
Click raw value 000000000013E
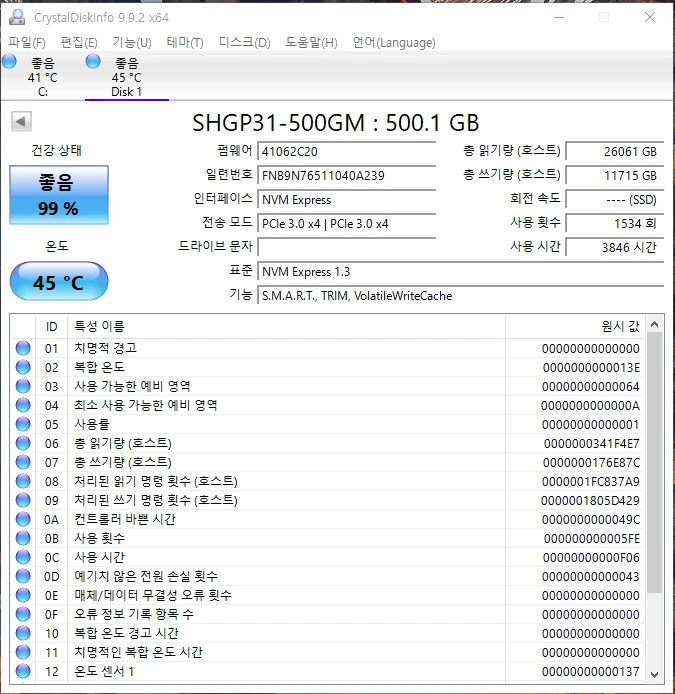pyautogui.click(x=591, y=367)
